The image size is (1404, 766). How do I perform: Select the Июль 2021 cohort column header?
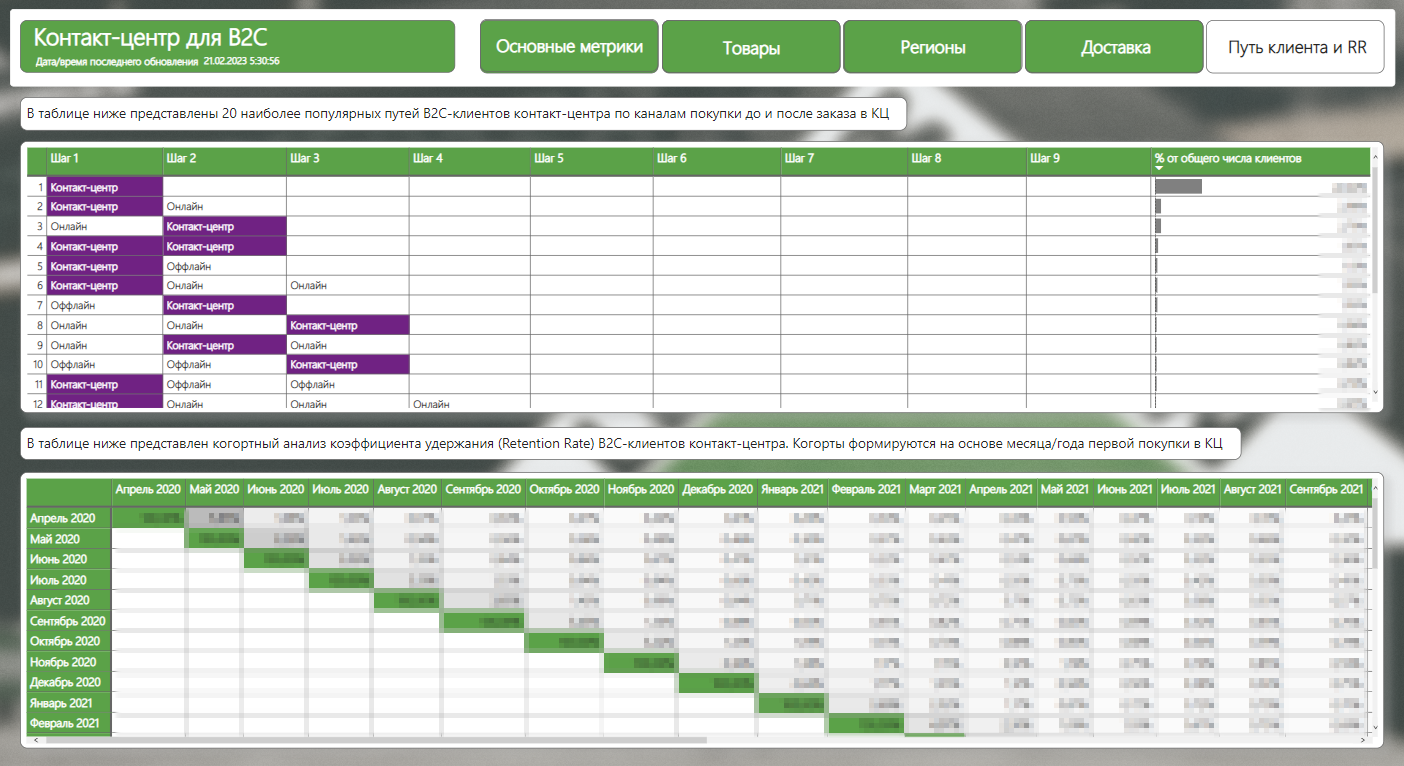click(x=1188, y=490)
